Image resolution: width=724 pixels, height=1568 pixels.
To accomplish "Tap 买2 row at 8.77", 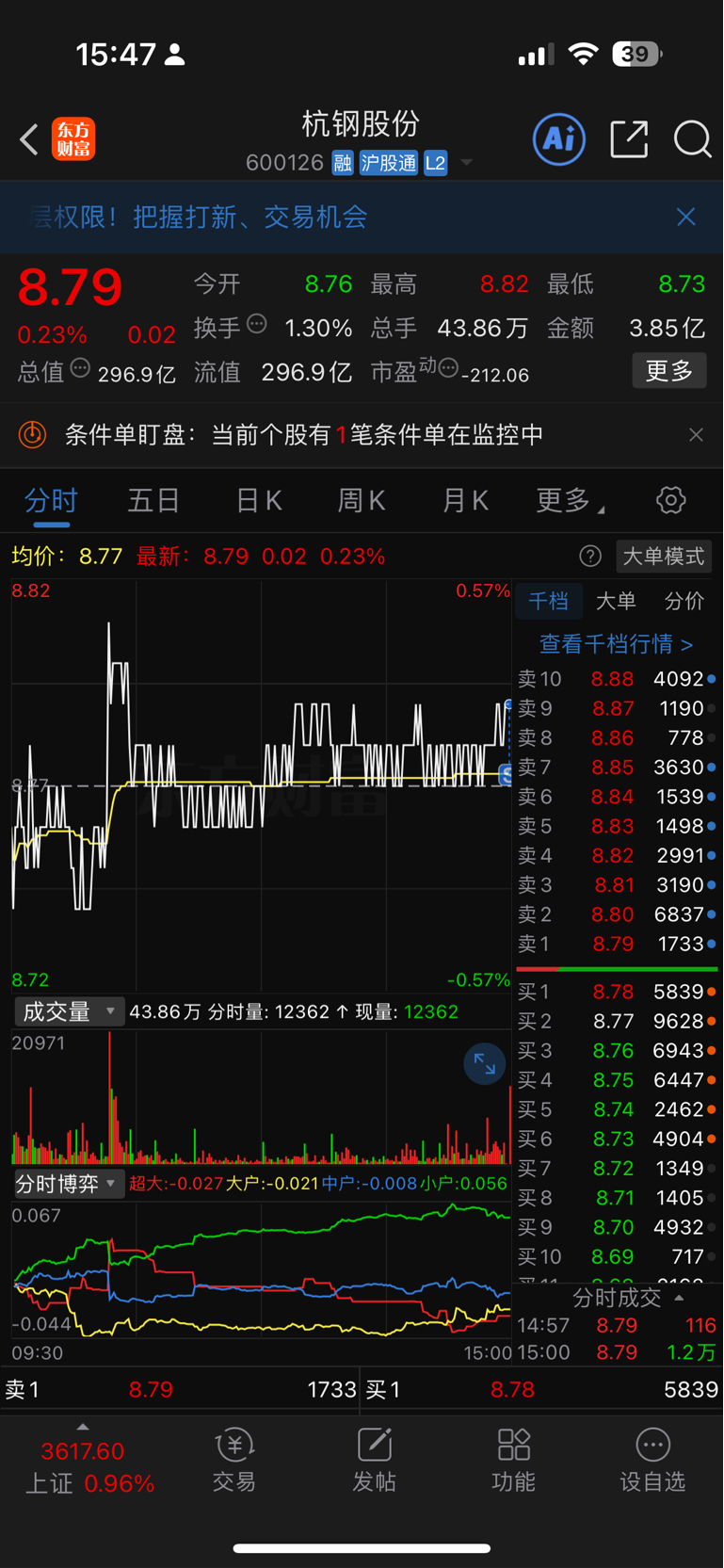I will pos(616,1021).
